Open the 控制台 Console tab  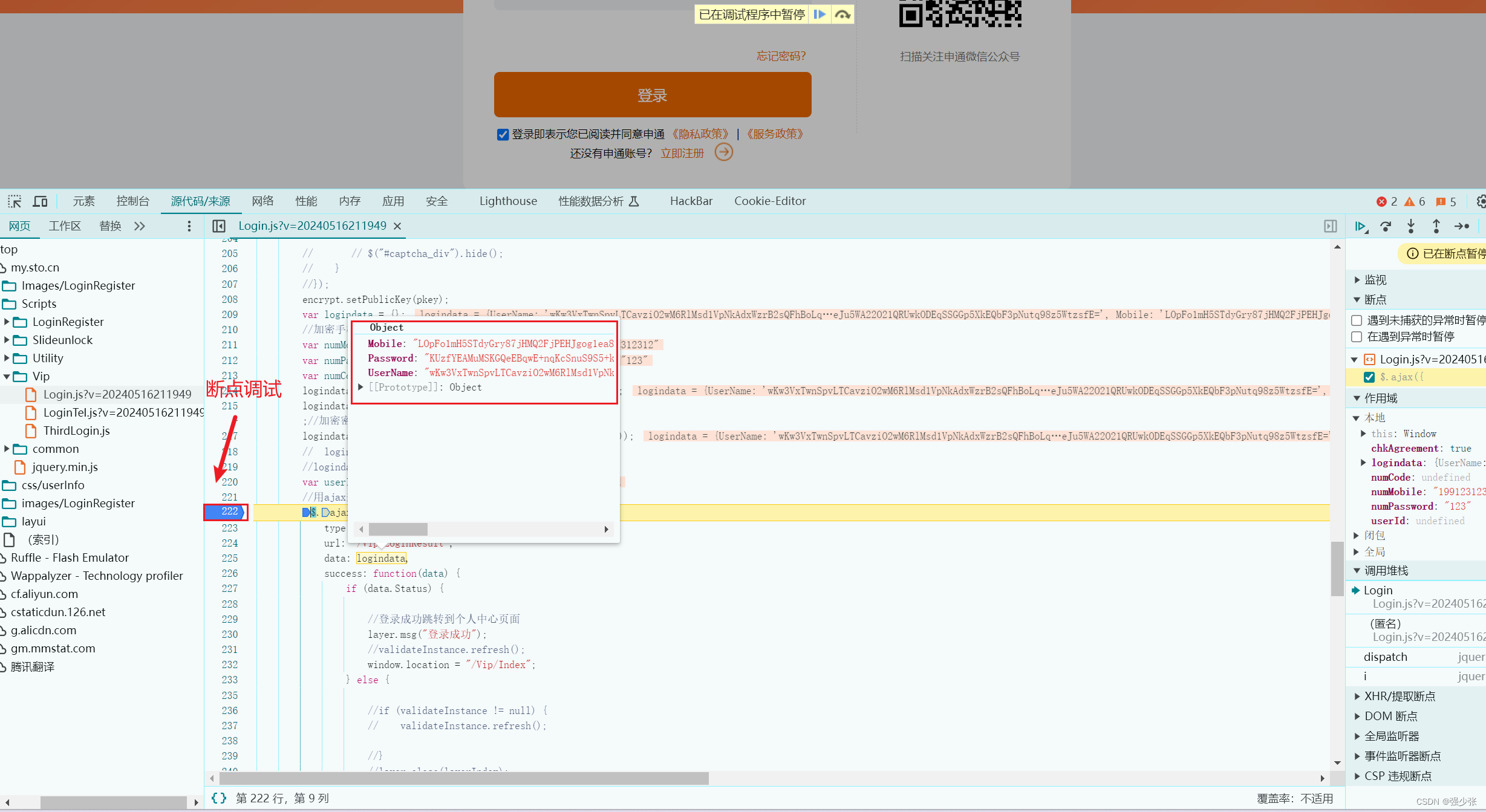132,201
